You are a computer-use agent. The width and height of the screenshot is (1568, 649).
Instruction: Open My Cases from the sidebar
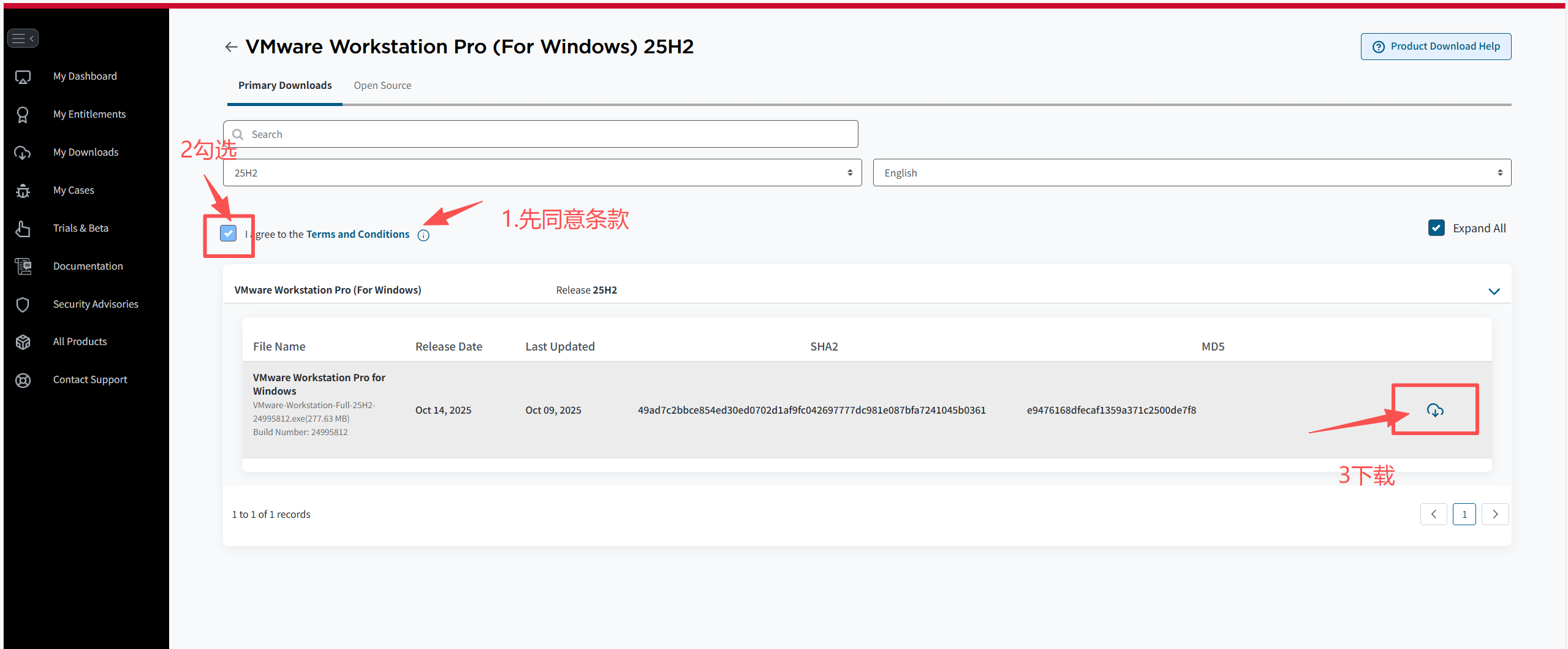pyautogui.click(x=74, y=190)
